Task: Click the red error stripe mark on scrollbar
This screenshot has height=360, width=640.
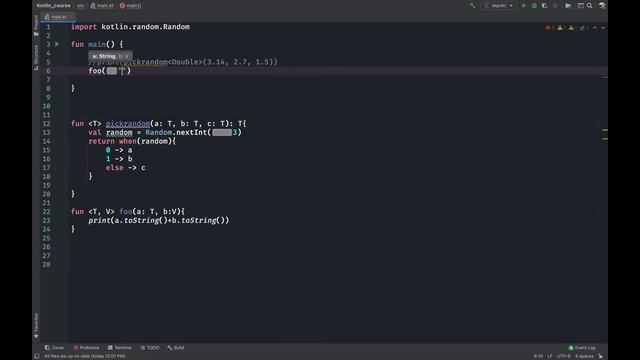Action: (x=605, y=77)
